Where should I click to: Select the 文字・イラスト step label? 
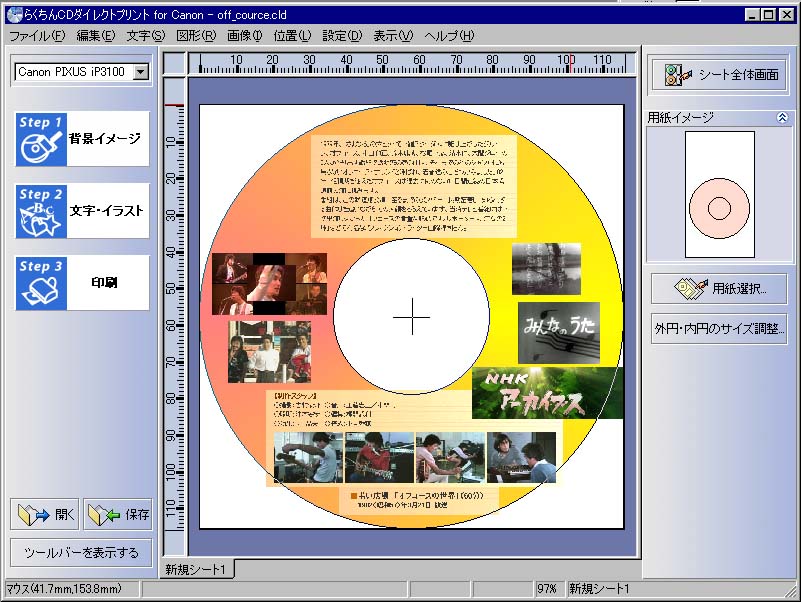point(106,211)
